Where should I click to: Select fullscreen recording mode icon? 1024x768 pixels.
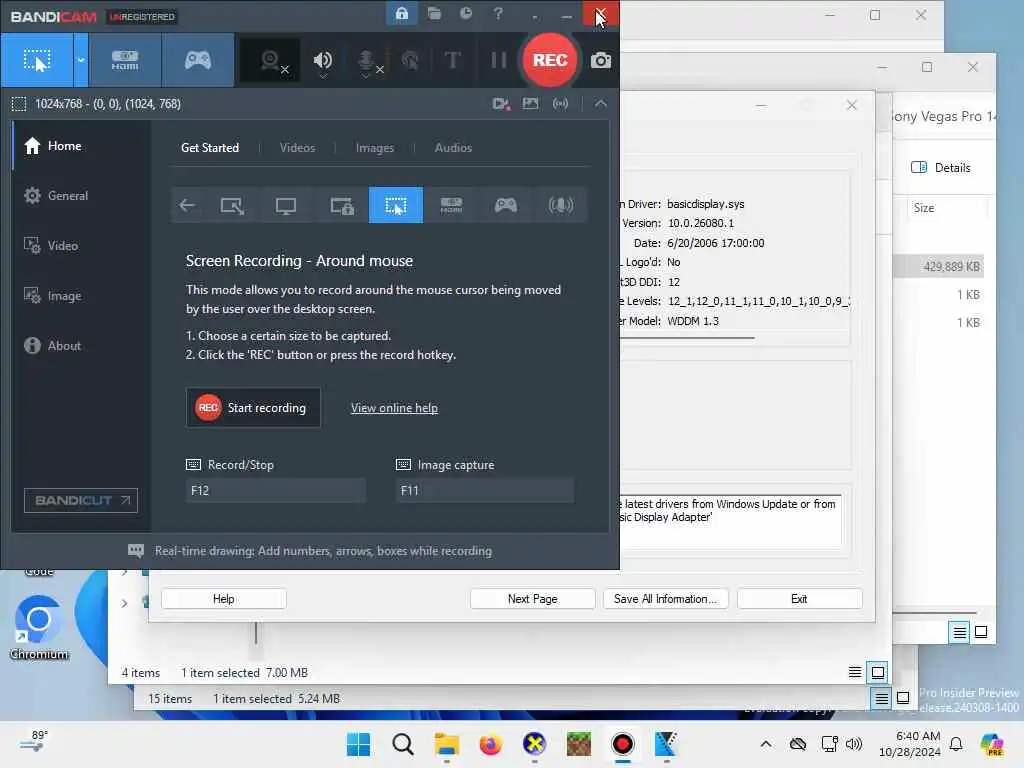286,205
